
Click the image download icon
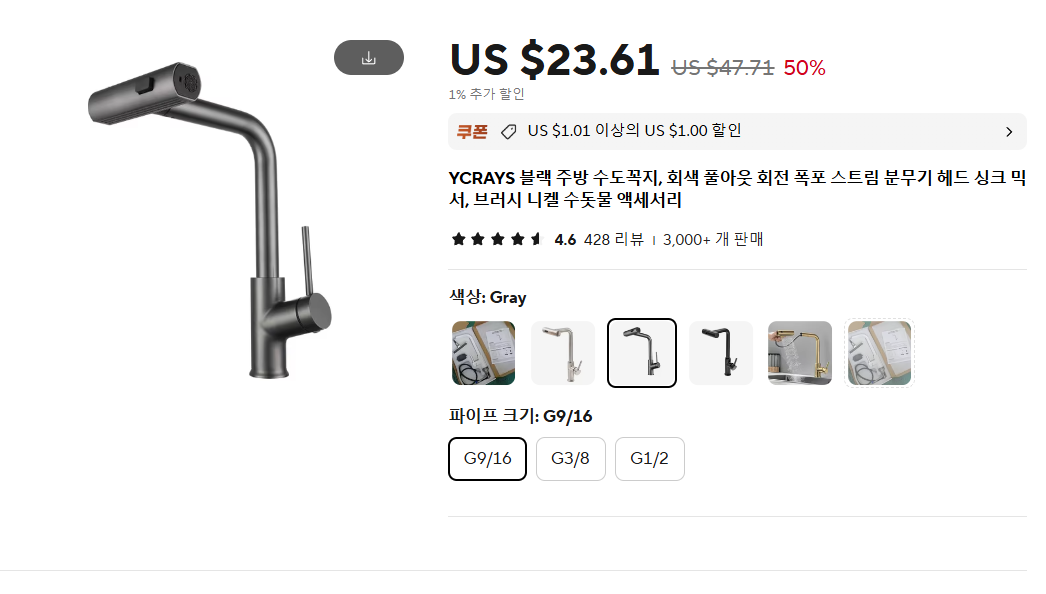(x=368, y=57)
